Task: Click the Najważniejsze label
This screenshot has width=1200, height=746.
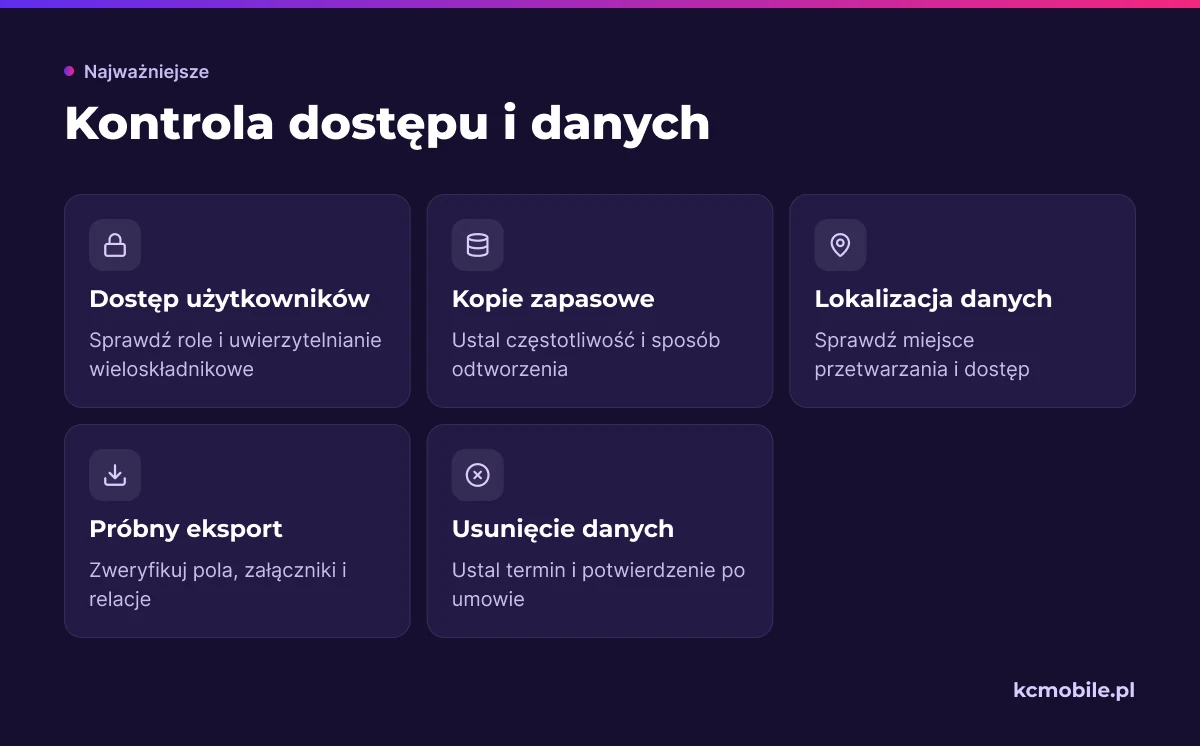Action: point(146,72)
